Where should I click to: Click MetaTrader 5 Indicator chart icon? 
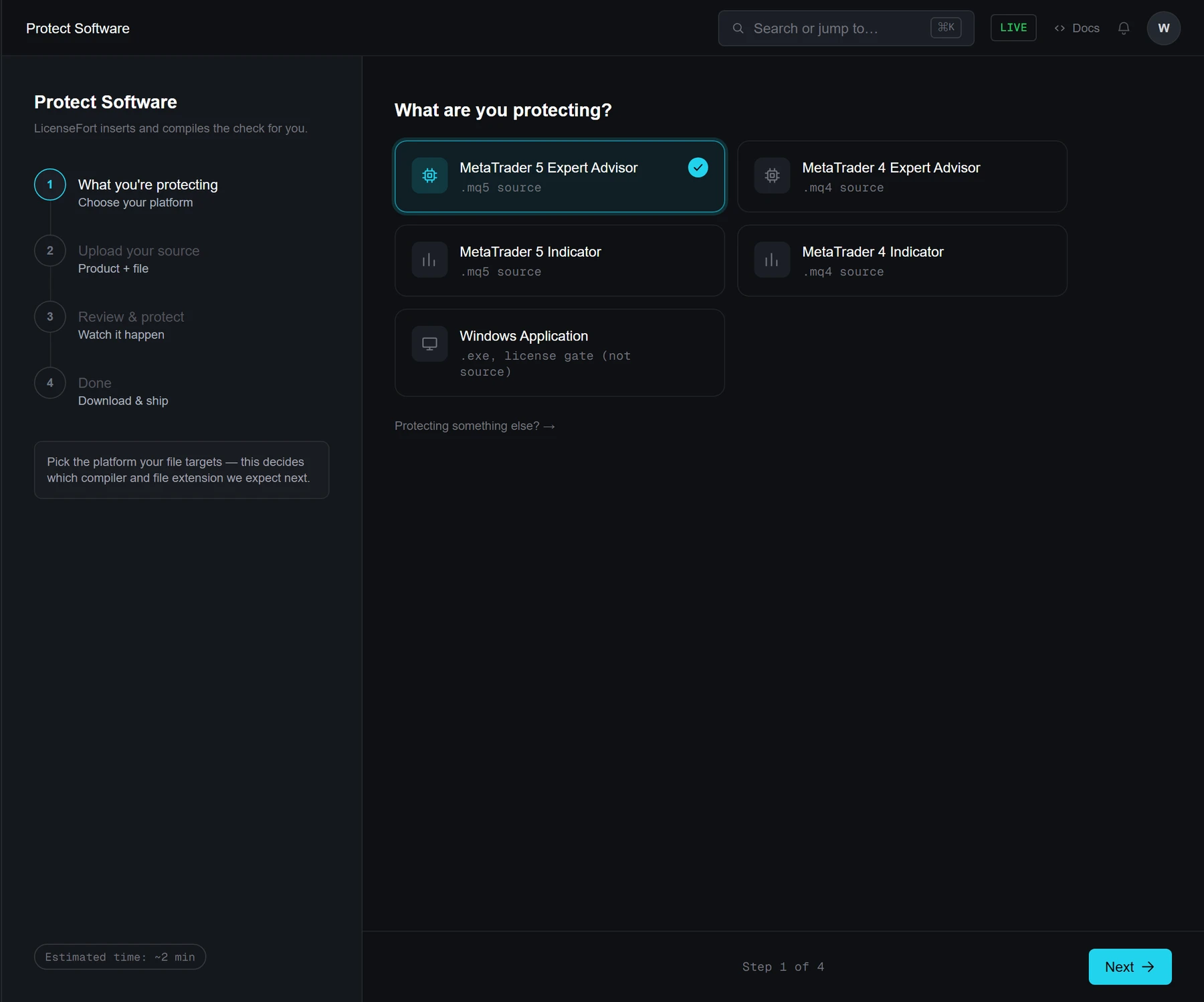coord(429,260)
